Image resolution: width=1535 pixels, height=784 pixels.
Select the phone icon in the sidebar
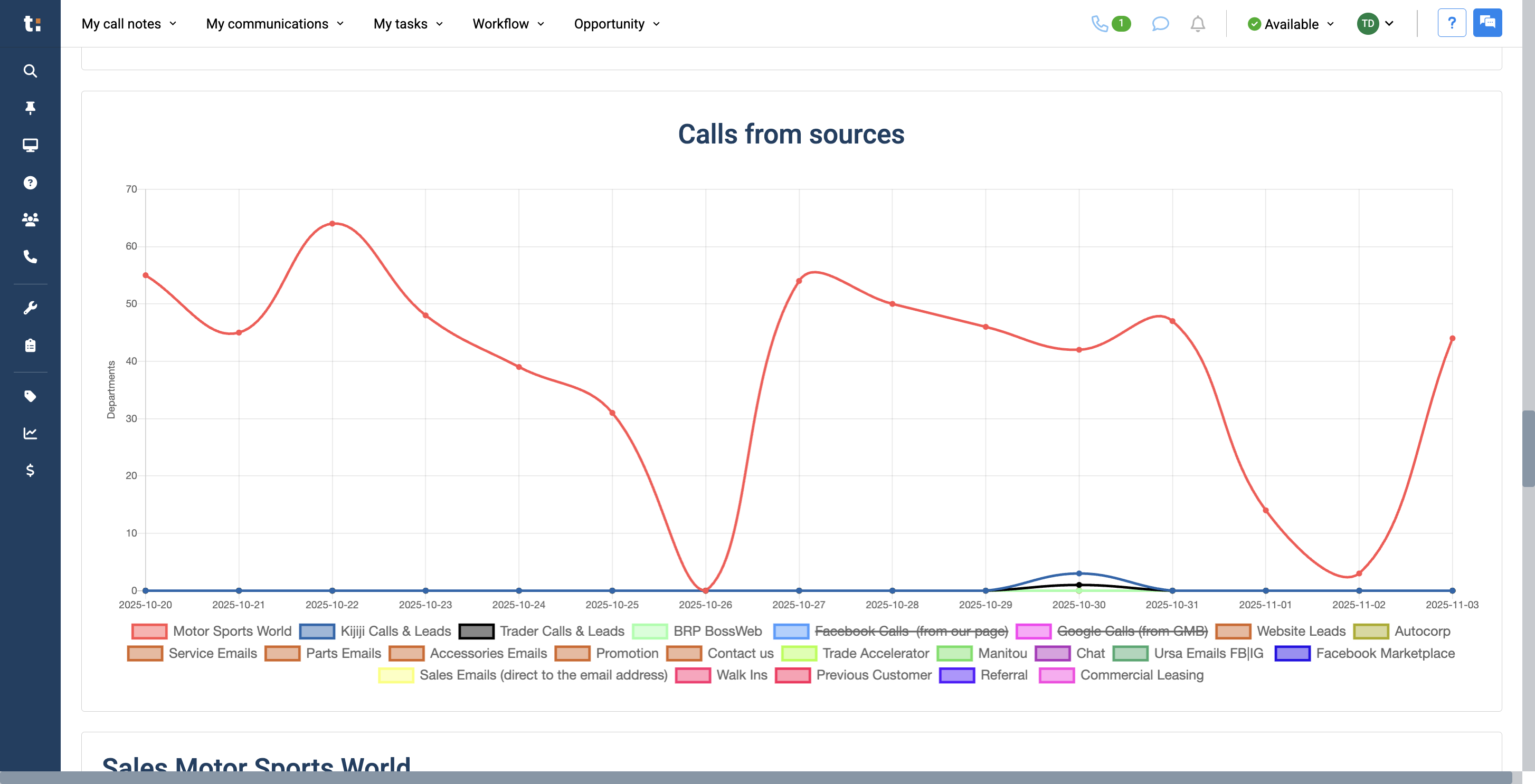30,257
